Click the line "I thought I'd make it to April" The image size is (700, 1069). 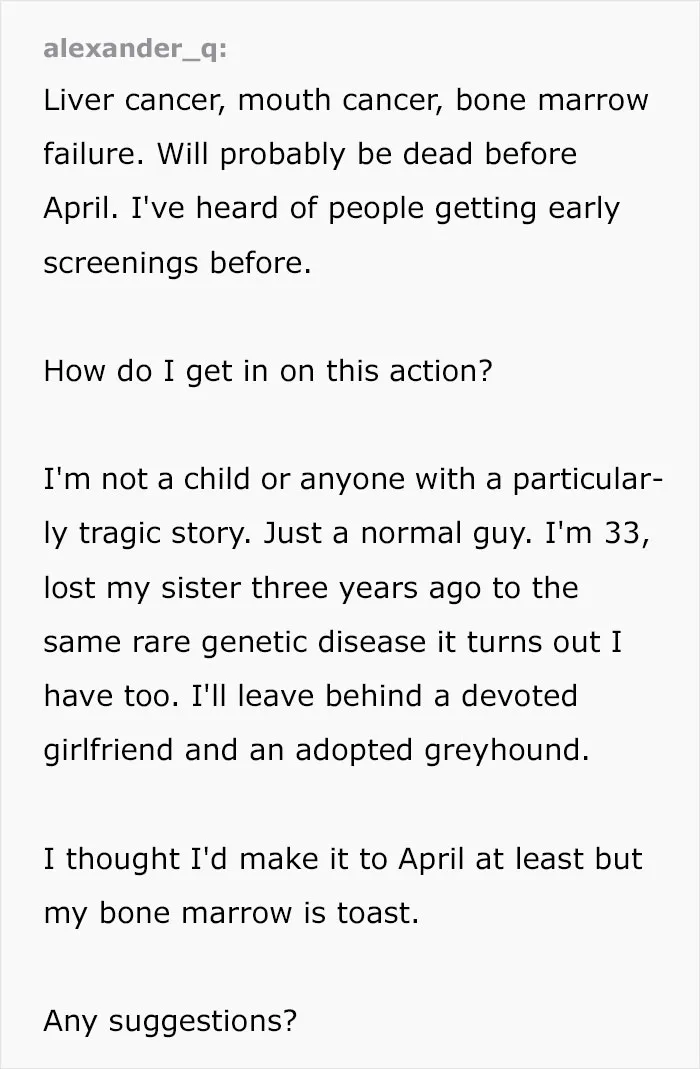point(343,858)
